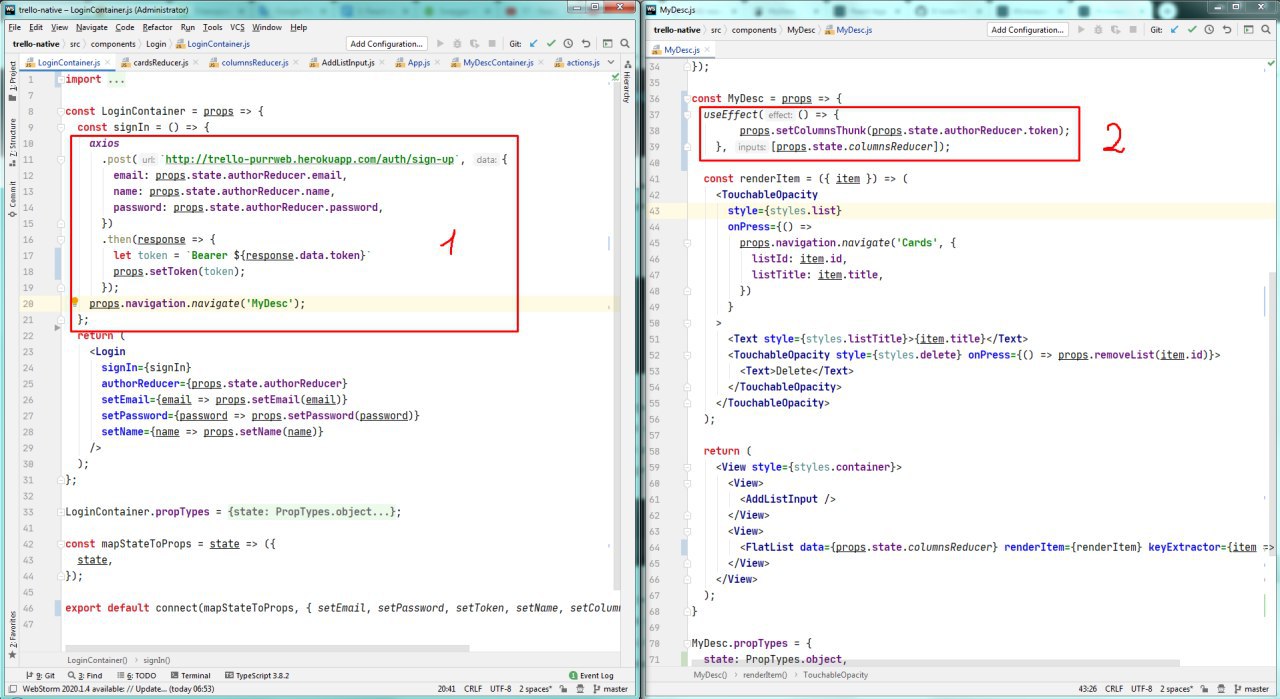
Task: Open Git history clock icon in left window
Action: coord(567,44)
